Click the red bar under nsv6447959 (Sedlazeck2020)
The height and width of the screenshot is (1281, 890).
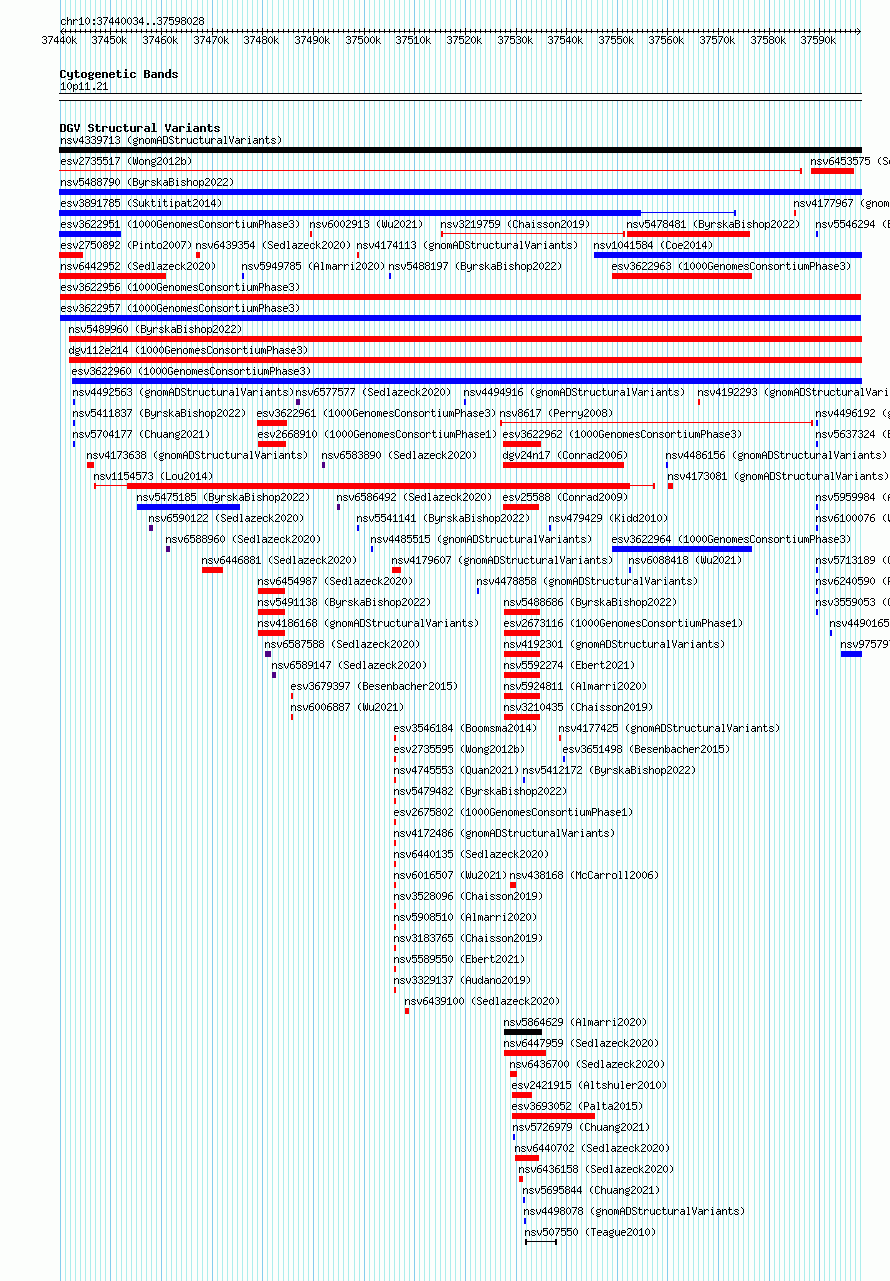point(525,1053)
